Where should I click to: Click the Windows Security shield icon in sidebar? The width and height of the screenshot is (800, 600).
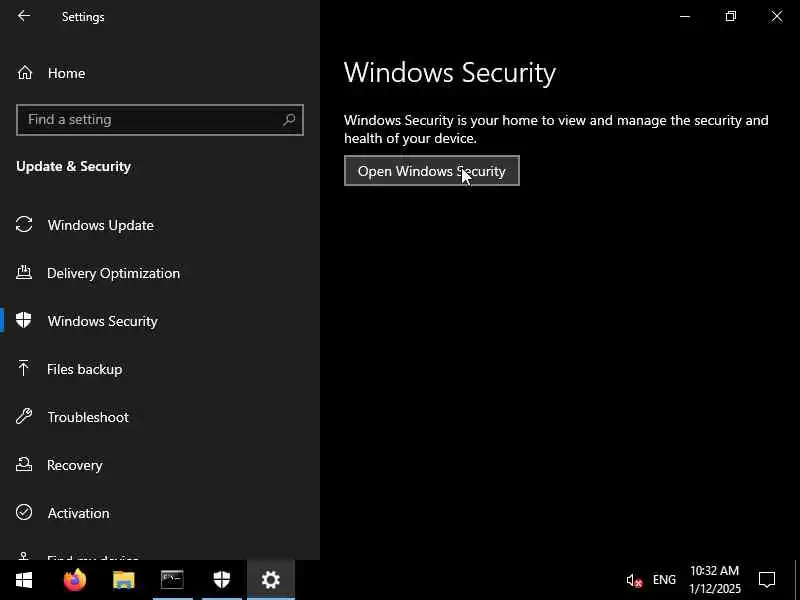point(23,320)
